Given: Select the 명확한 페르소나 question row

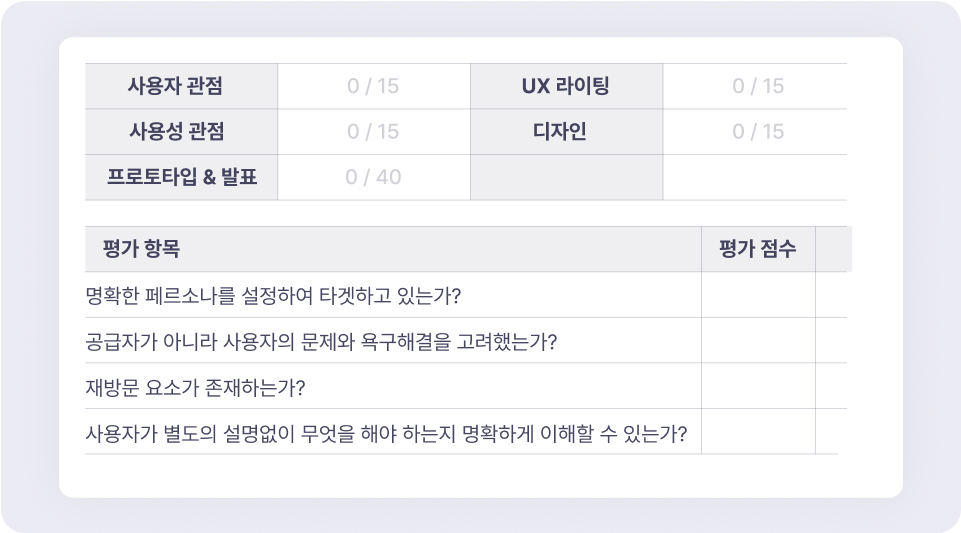Looking at the screenshot, I should click(280, 295).
